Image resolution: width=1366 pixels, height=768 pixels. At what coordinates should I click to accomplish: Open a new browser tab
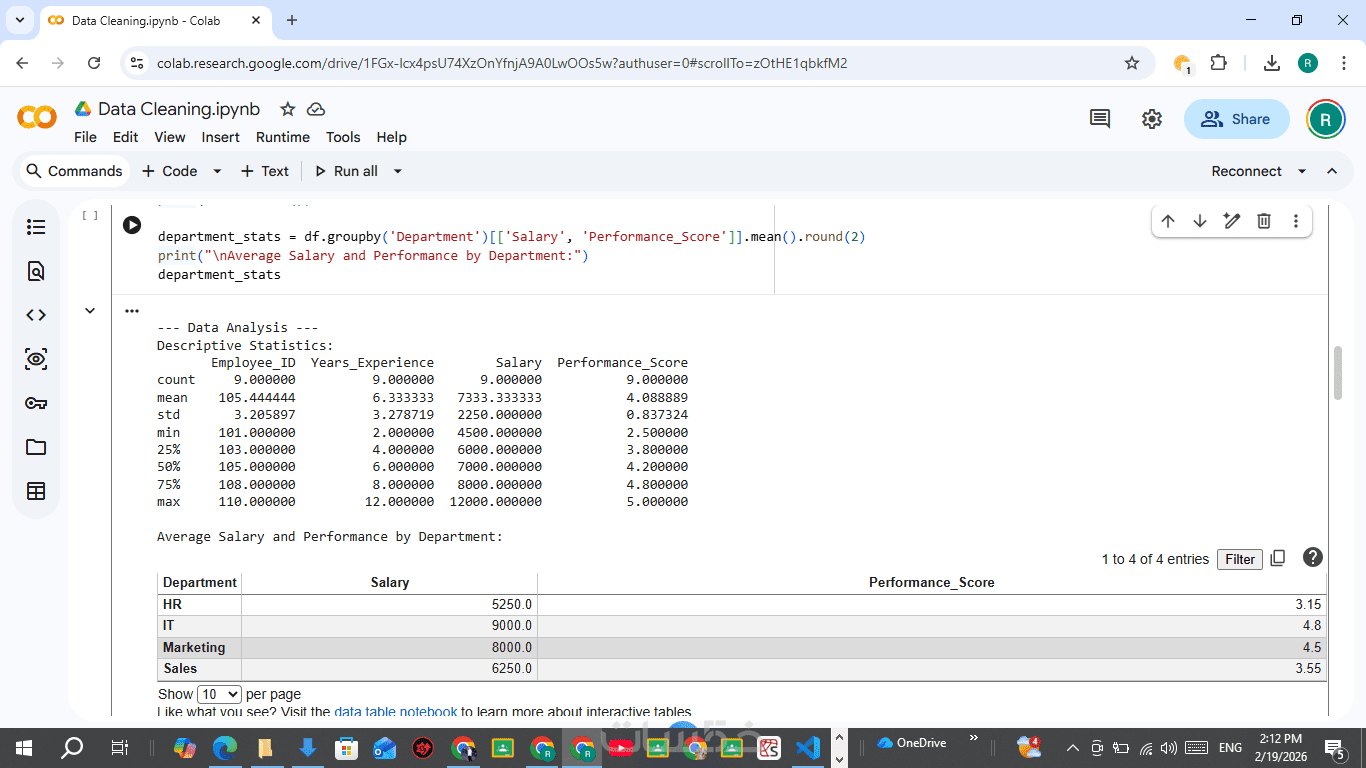[292, 20]
